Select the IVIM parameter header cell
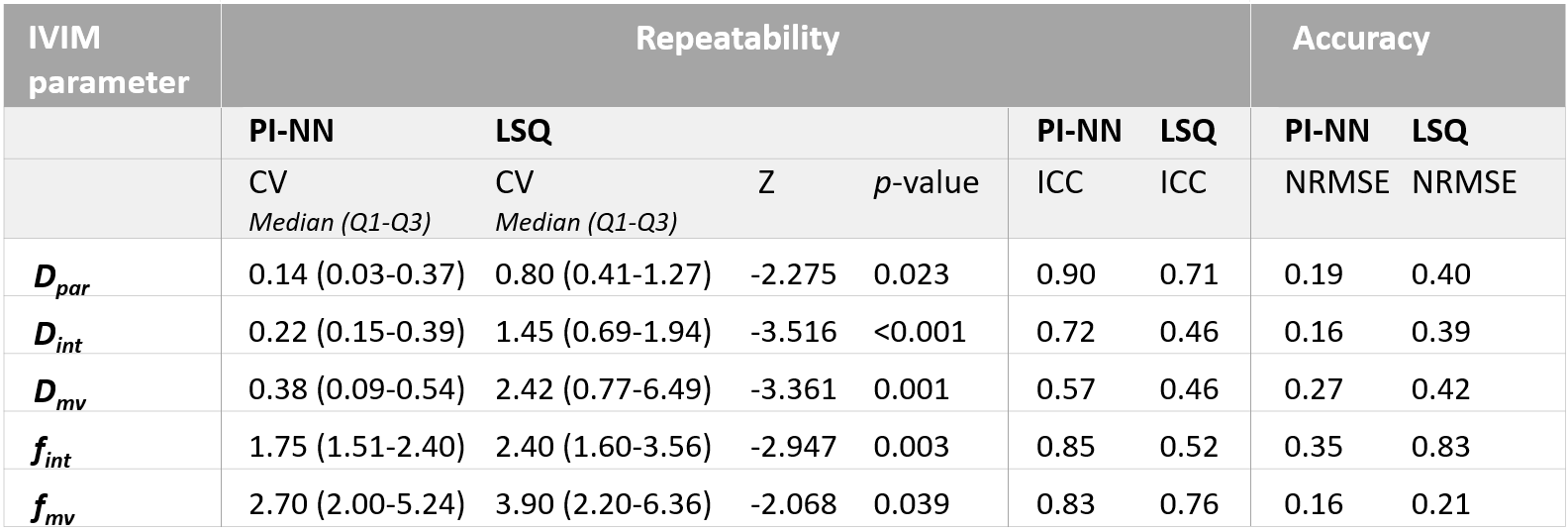This screenshot has height=532, width=1568. [x=107, y=59]
